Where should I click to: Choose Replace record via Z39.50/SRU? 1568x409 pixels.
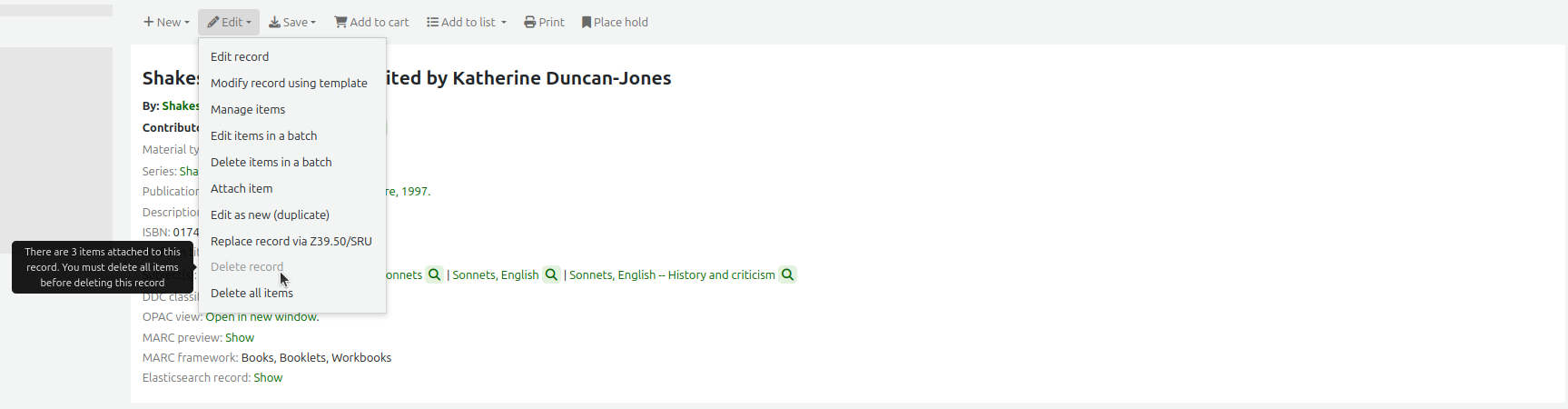(x=291, y=241)
